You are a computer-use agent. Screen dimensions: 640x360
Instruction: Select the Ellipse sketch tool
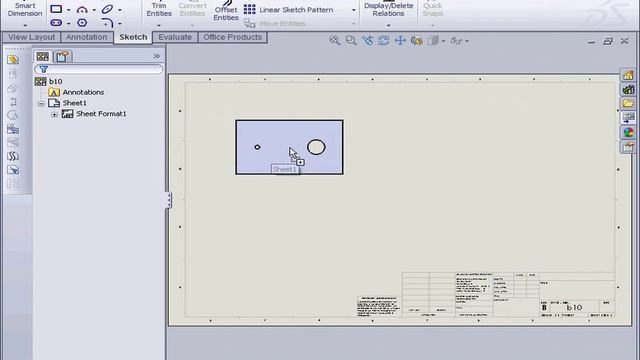coord(107,9)
